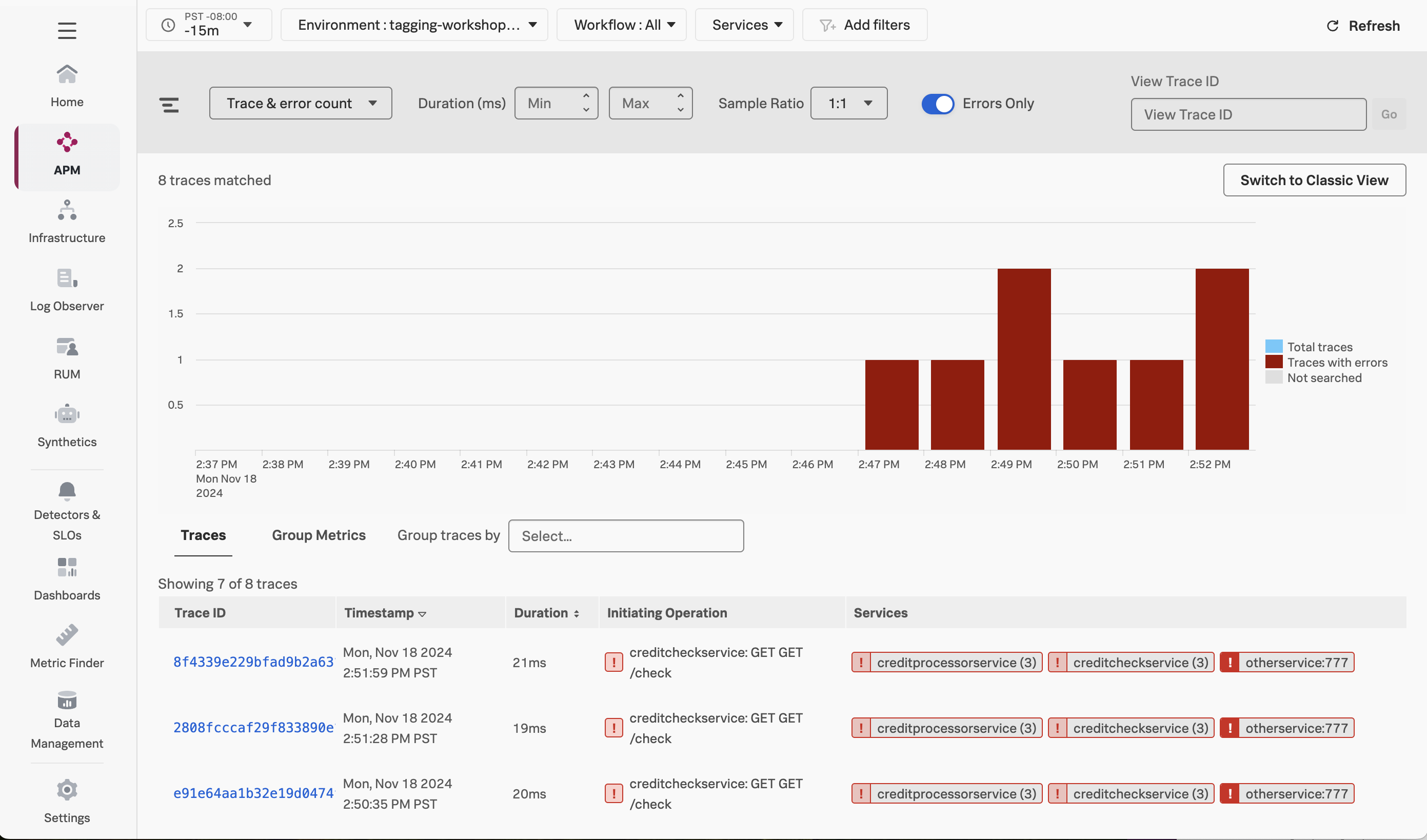The width and height of the screenshot is (1427, 840).
Task: Select the Traces tab
Action: click(203, 535)
